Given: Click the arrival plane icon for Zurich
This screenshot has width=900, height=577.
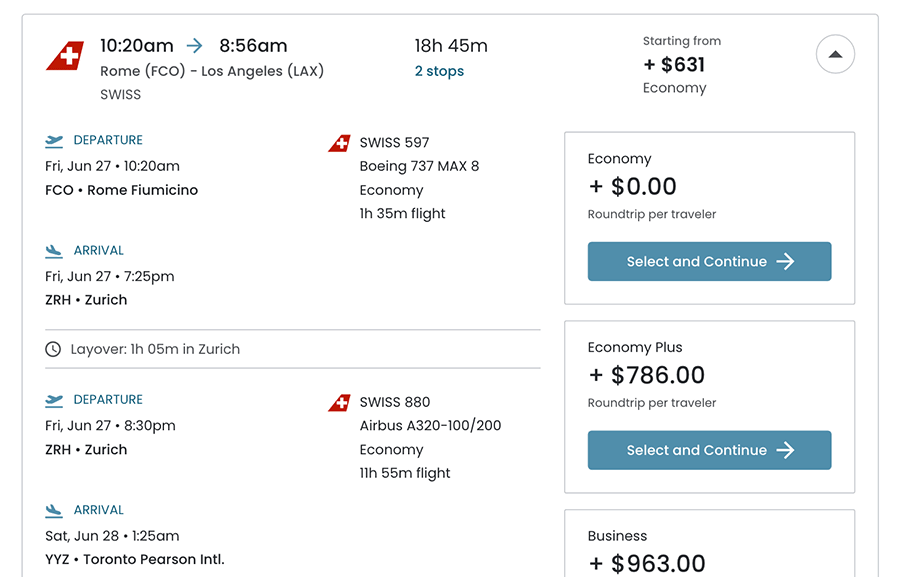Looking at the screenshot, I should (x=54, y=251).
